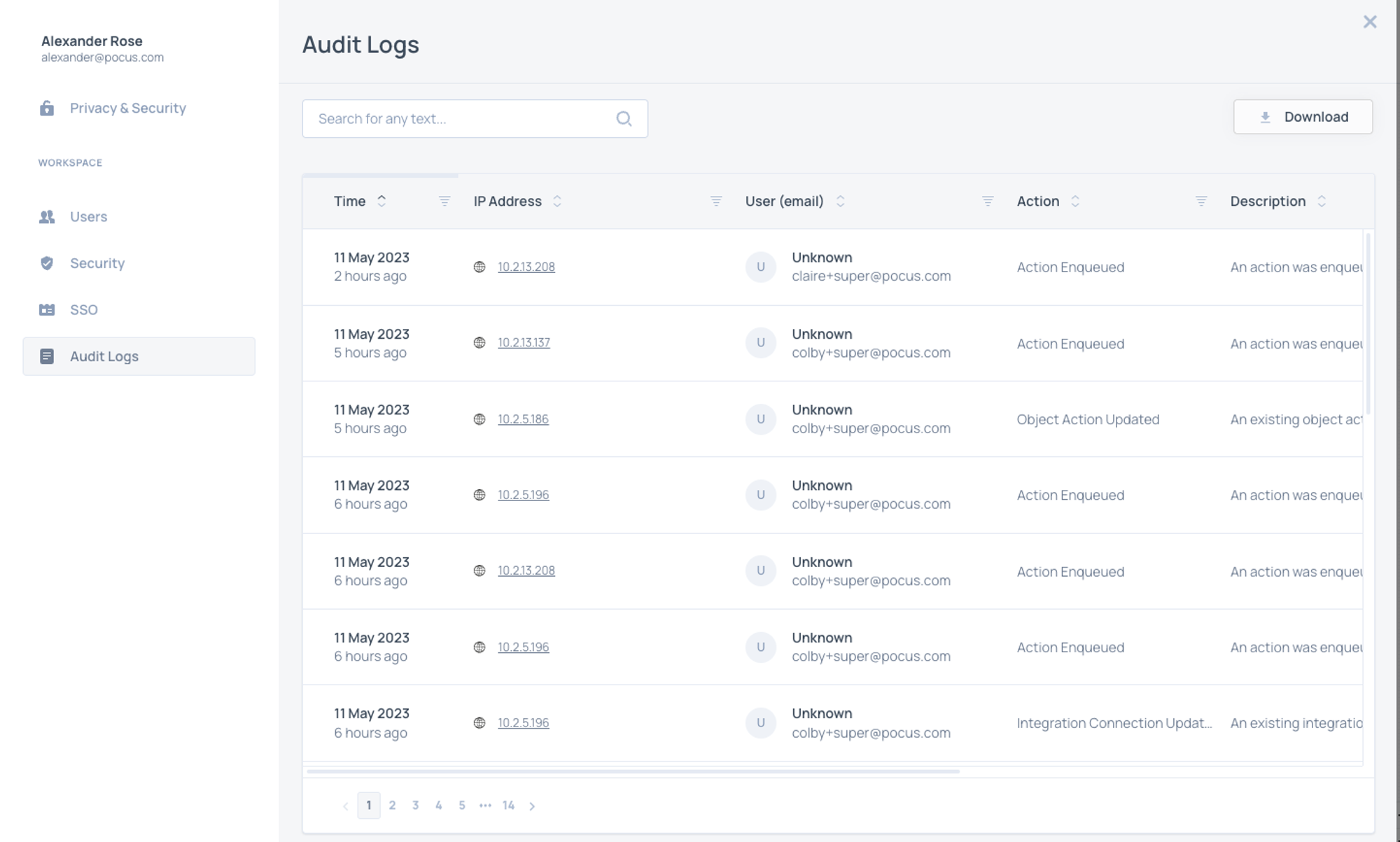
Task: Click the Privacy & Security lock icon
Action: pyautogui.click(x=47, y=108)
